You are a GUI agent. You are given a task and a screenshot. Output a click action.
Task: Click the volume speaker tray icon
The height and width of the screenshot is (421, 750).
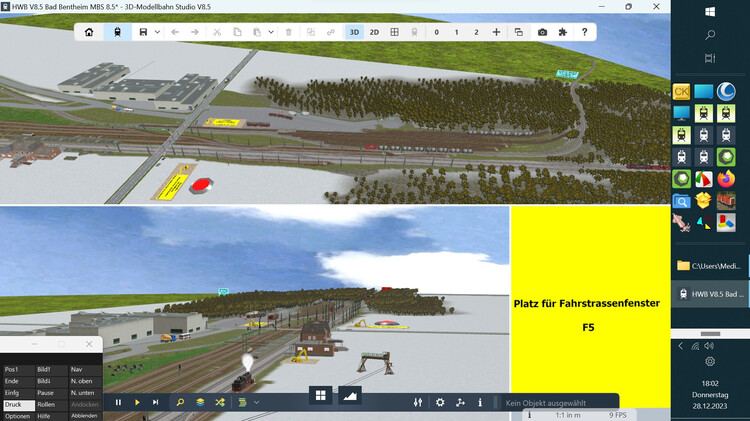coord(709,346)
